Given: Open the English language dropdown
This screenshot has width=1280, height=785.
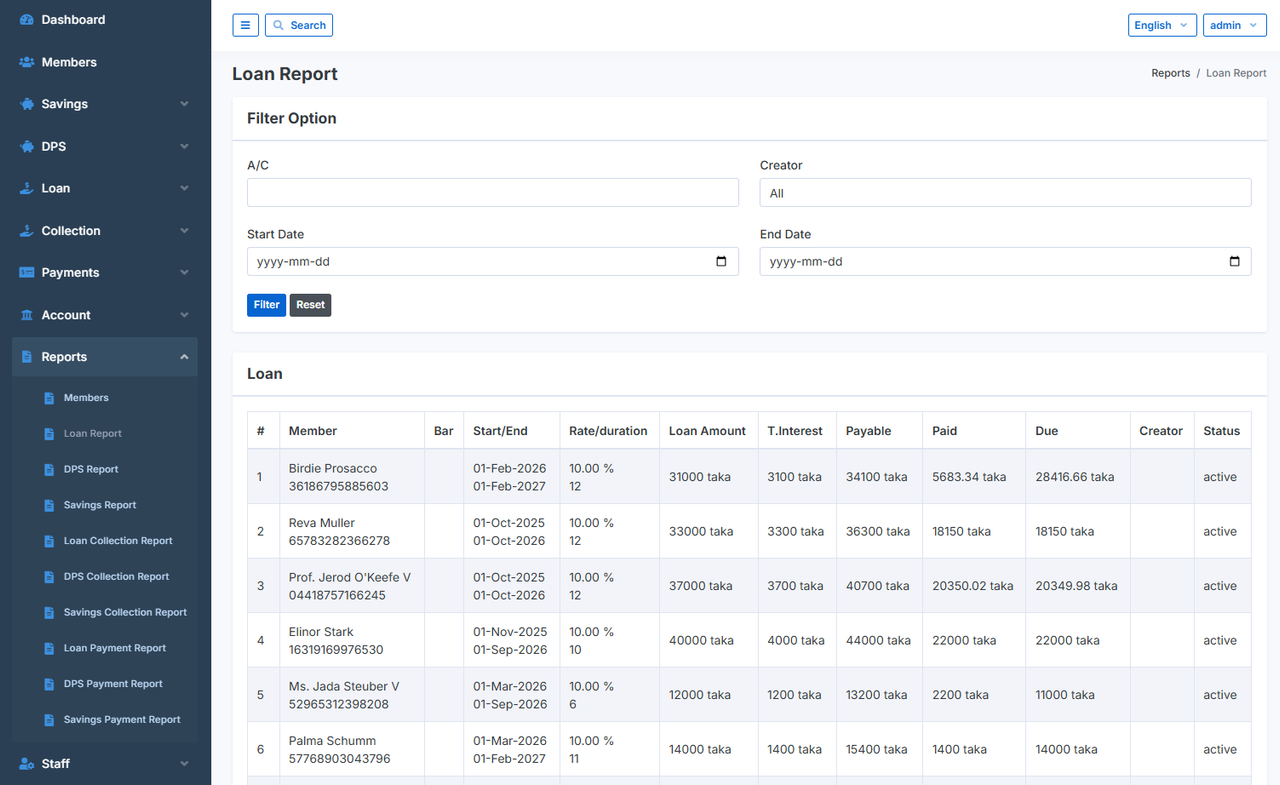Looking at the screenshot, I should point(1162,25).
